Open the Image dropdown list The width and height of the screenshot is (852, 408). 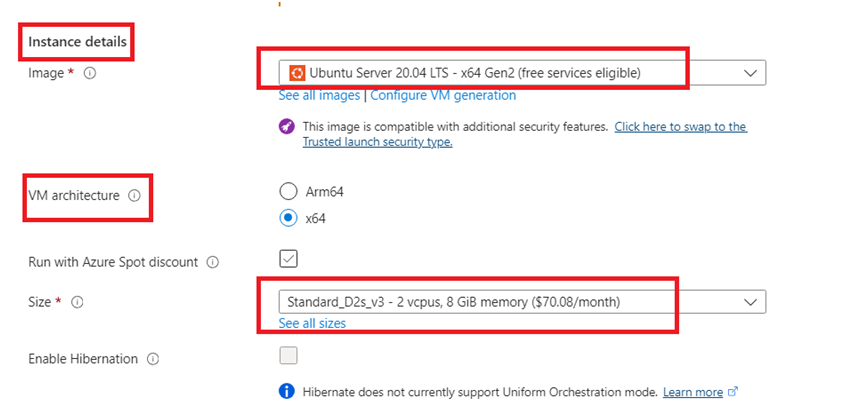(751, 73)
